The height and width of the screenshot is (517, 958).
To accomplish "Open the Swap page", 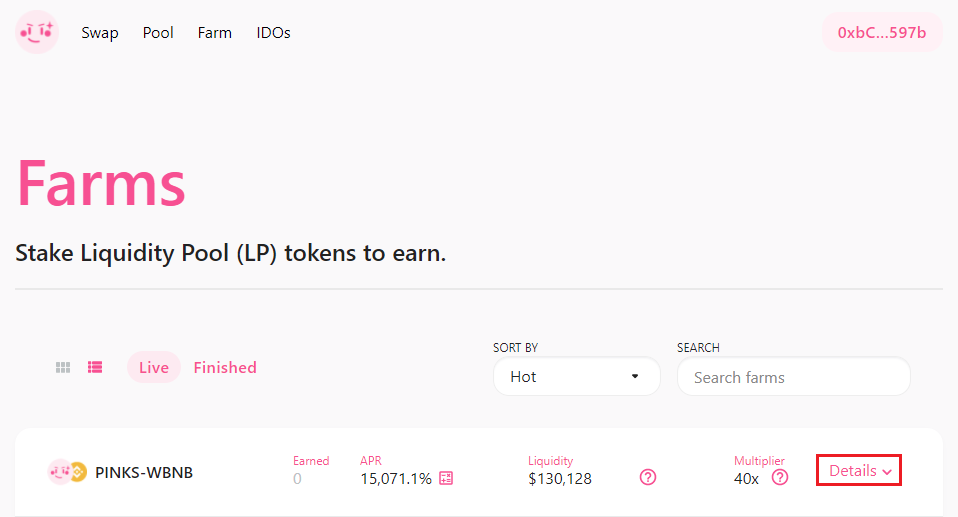I will pos(100,33).
